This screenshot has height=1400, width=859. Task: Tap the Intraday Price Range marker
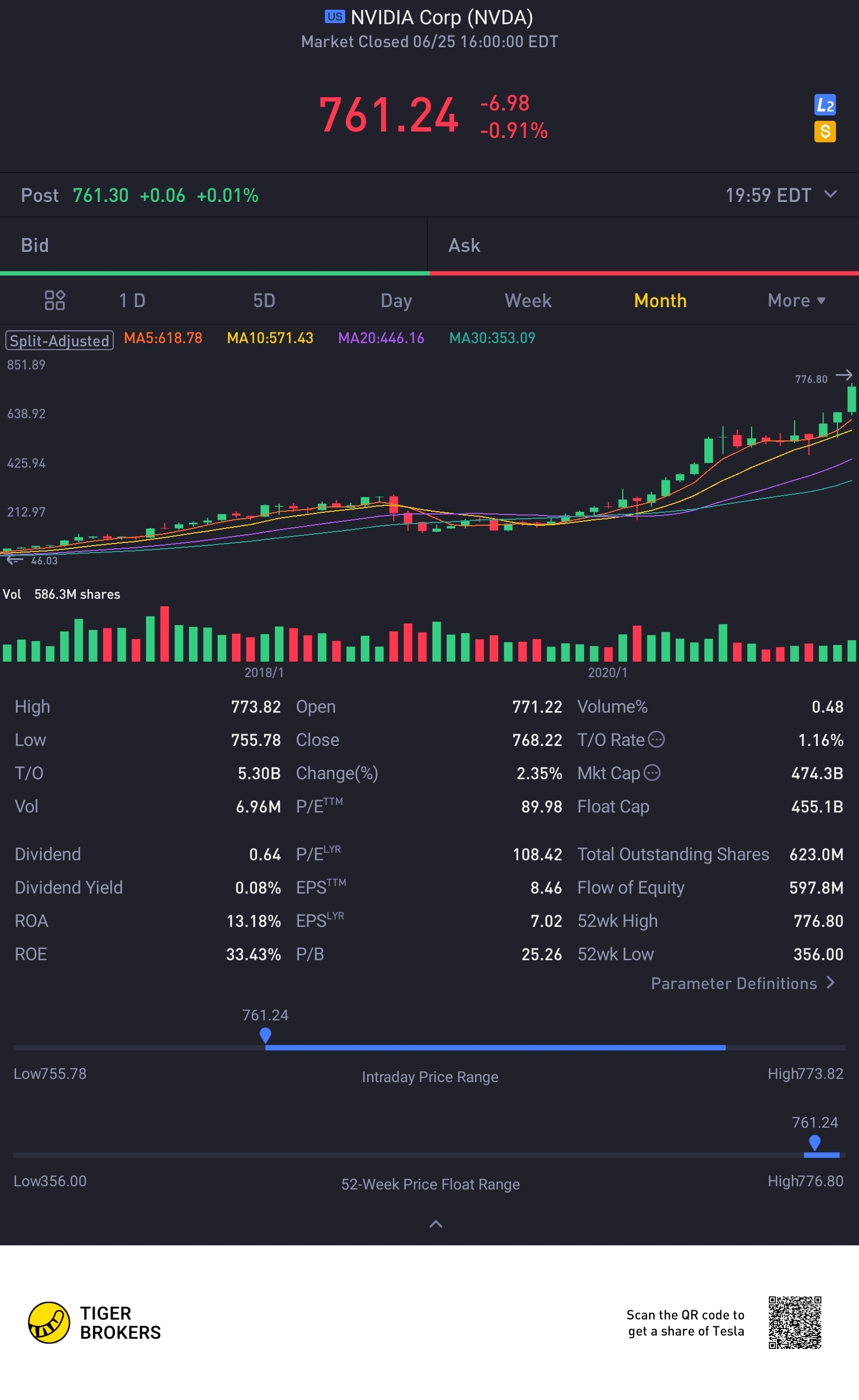(265, 1035)
